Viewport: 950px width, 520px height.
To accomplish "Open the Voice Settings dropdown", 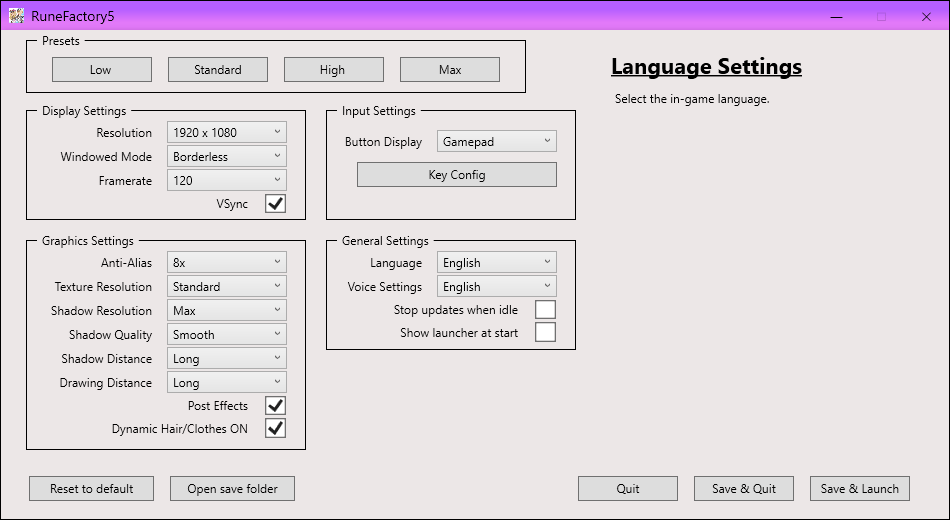I will pos(496,287).
